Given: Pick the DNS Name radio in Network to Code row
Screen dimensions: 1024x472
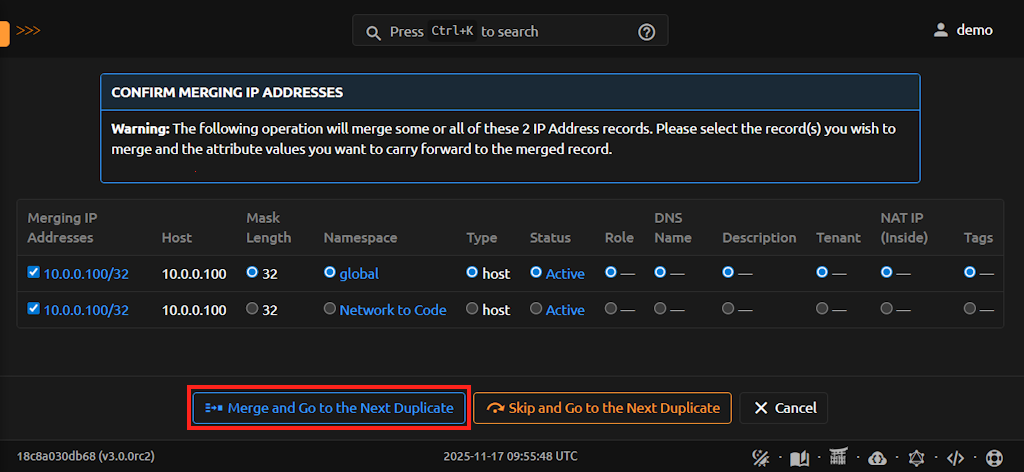Looking at the screenshot, I should coord(660,309).
